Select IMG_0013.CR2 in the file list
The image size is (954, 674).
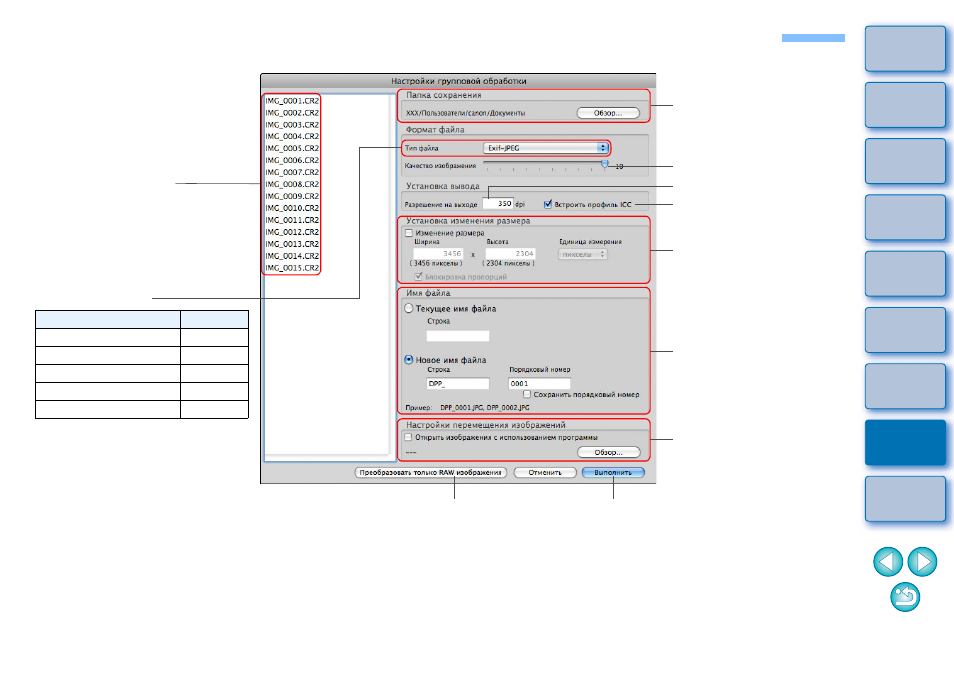292,244
